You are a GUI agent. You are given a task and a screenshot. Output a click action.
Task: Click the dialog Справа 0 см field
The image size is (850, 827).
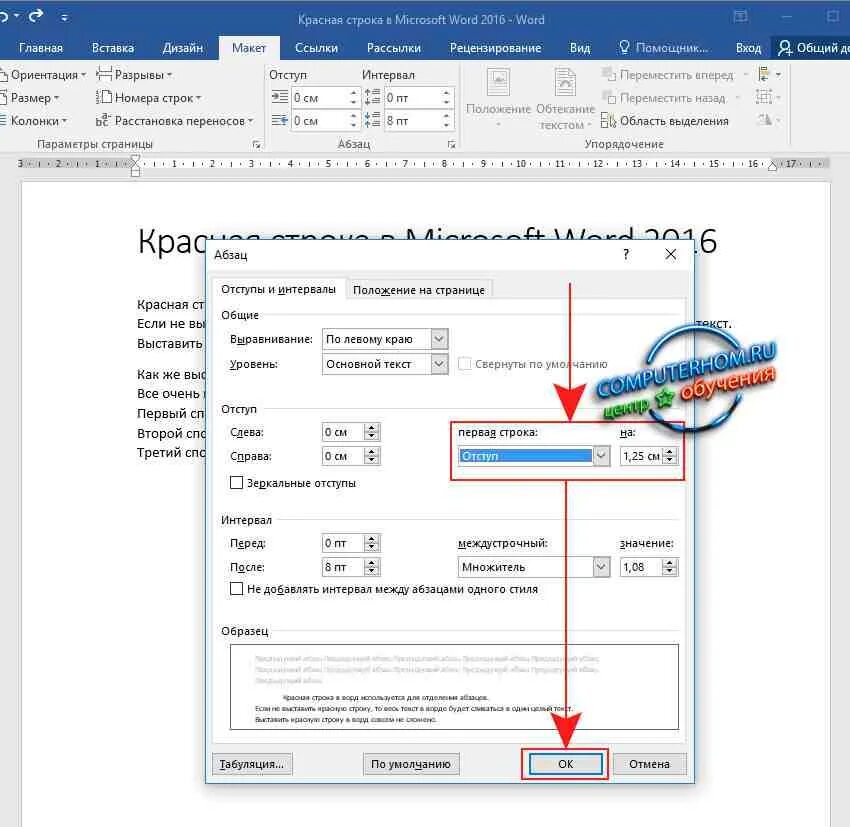[343, 456]
